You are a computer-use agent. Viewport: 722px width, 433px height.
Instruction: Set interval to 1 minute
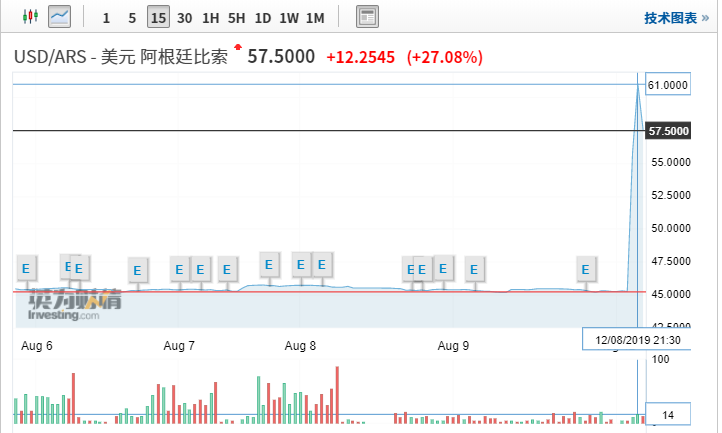click(106, 18)
